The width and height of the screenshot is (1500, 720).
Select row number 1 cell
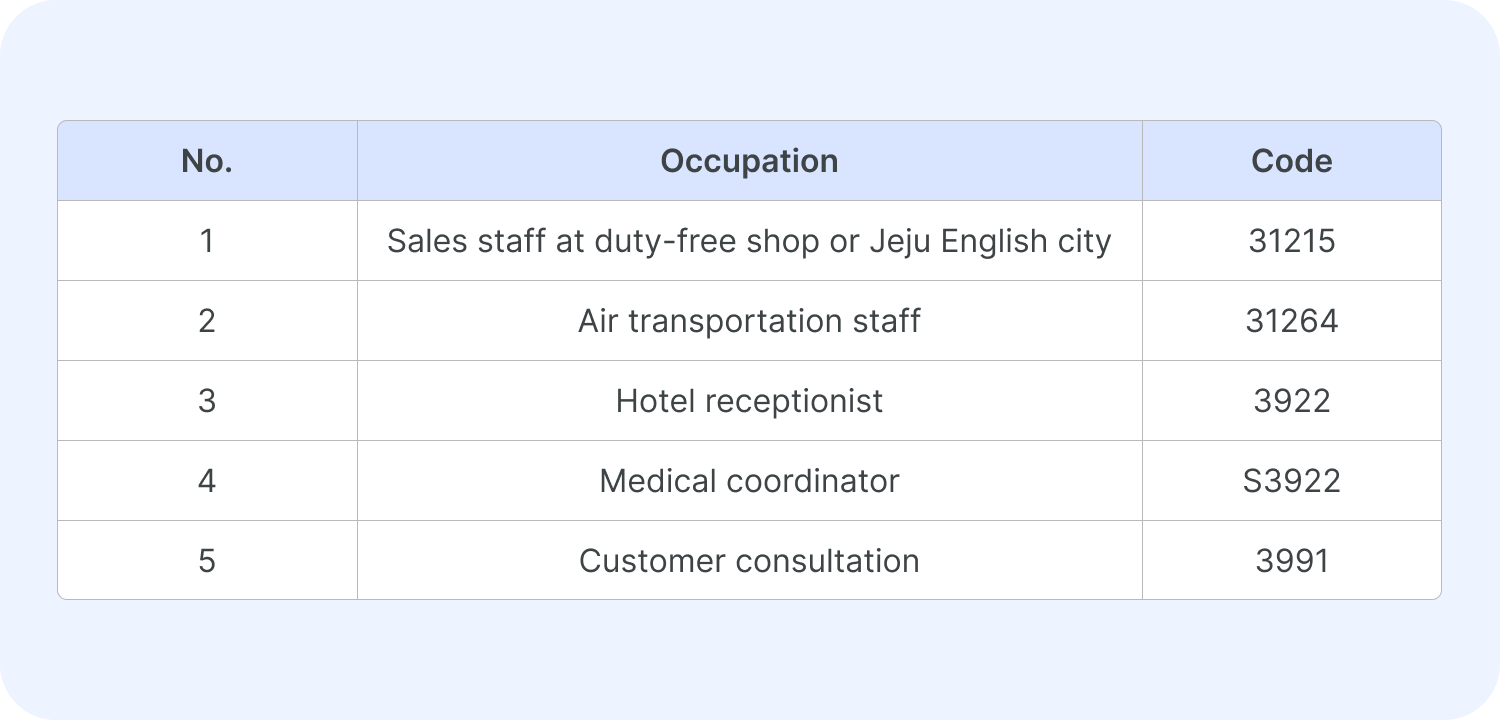(207, 241)
